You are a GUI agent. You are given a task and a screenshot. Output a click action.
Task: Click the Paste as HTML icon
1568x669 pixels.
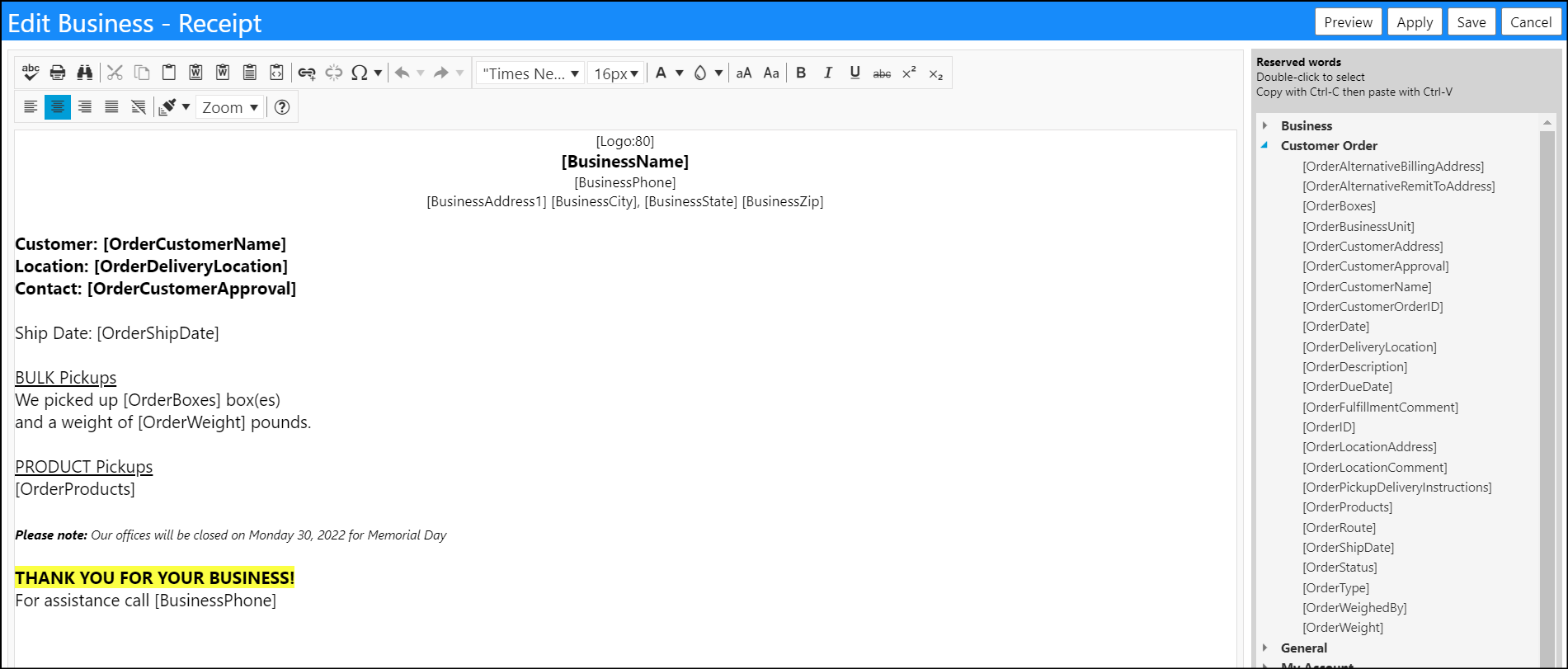277,73
